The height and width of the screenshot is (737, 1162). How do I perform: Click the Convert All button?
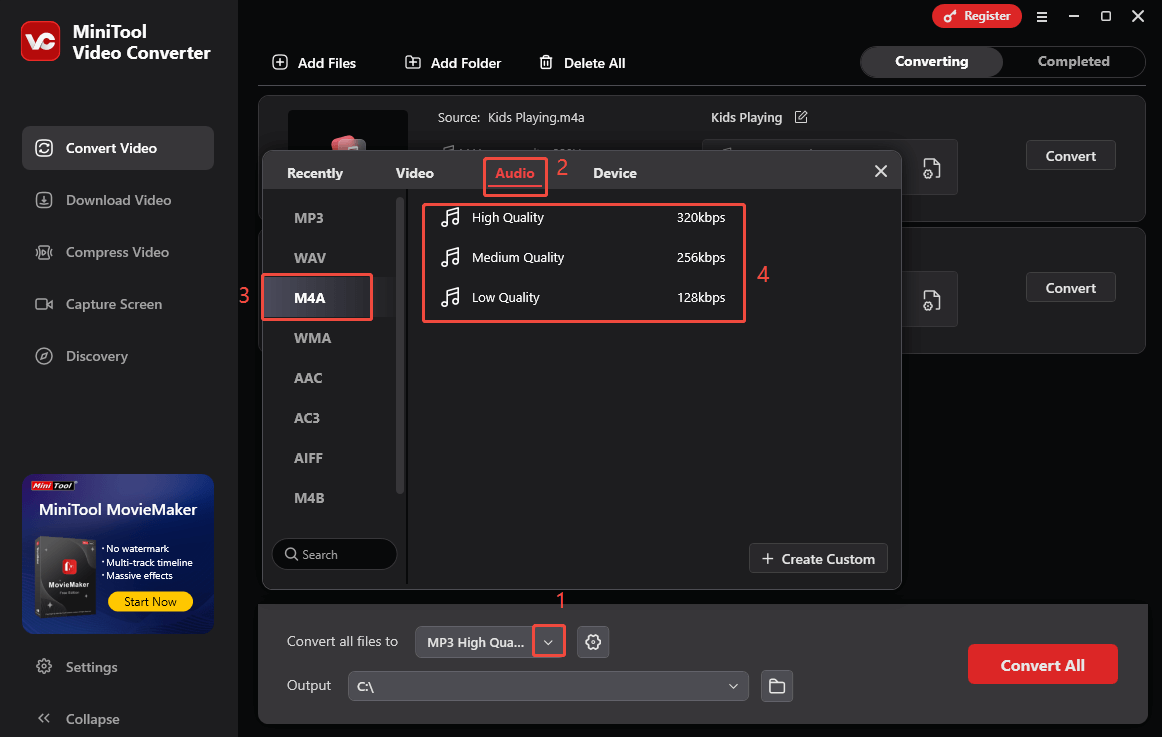tap(1042, 664)
